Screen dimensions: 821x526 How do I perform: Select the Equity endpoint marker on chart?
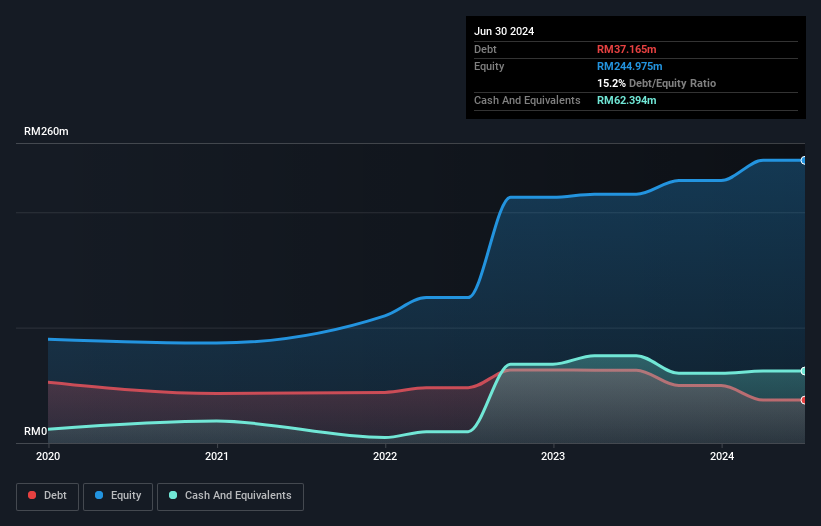pyautogui.click(x=804, y=161)
